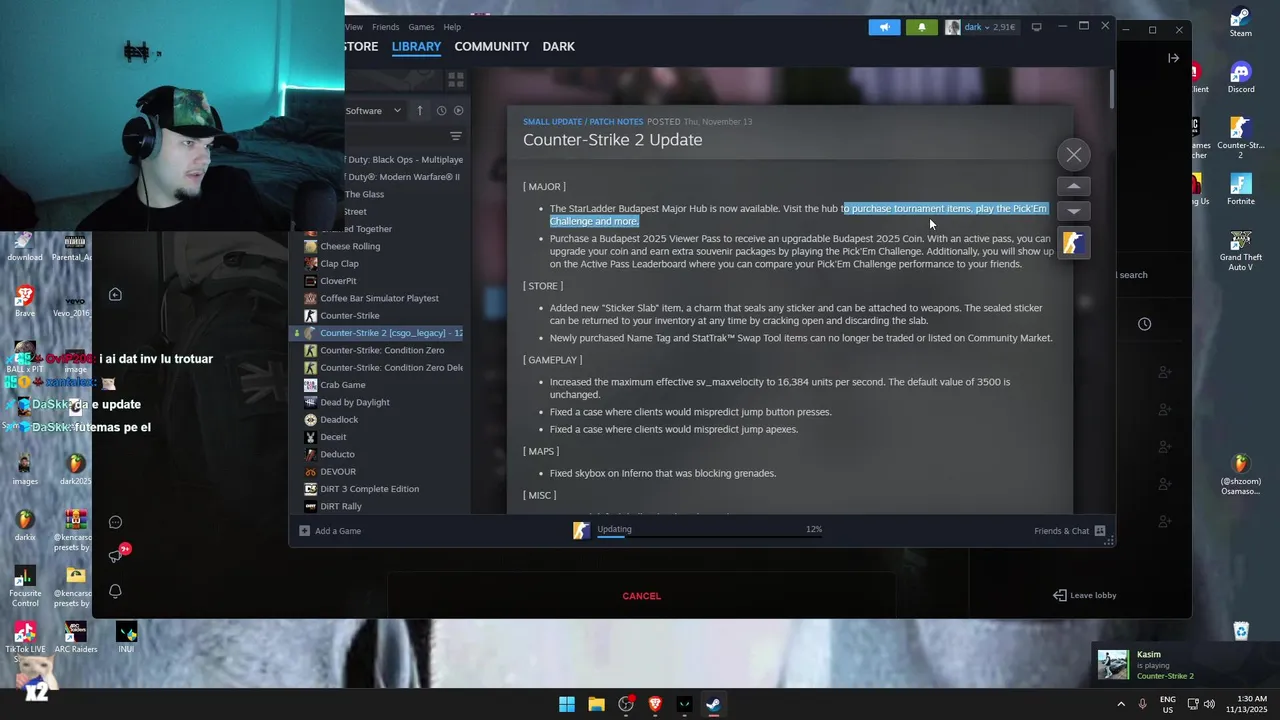Show hidden system tray icons chevron

1121,704
